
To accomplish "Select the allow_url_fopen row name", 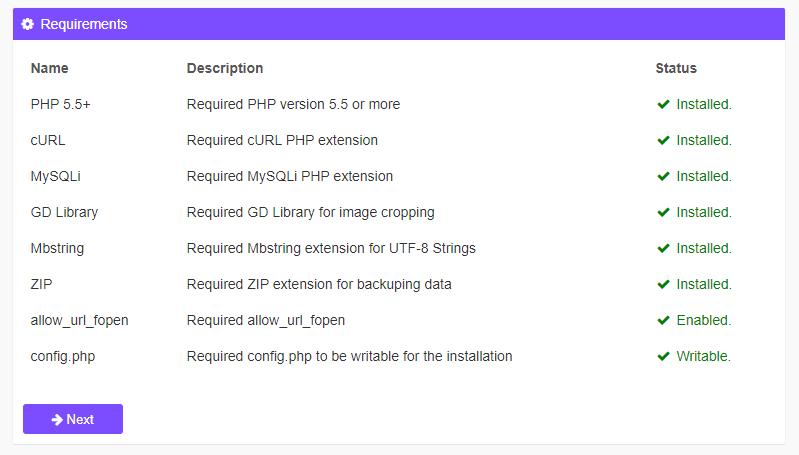I will (x=80, y=320).
